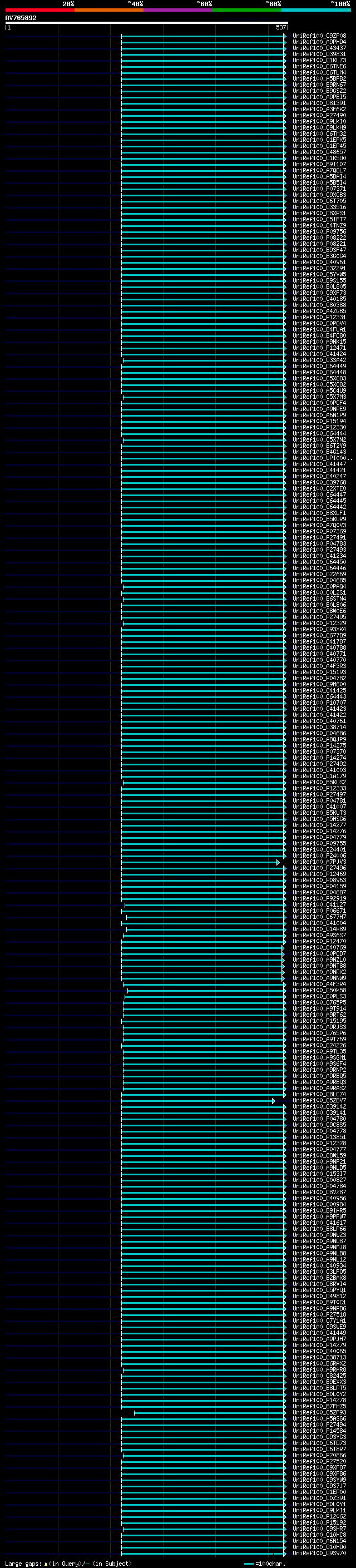This screenshot has height=1568, width=356.
Task: Select hit UniRef100_A9TL35
Action: (x=319, y=1051)
